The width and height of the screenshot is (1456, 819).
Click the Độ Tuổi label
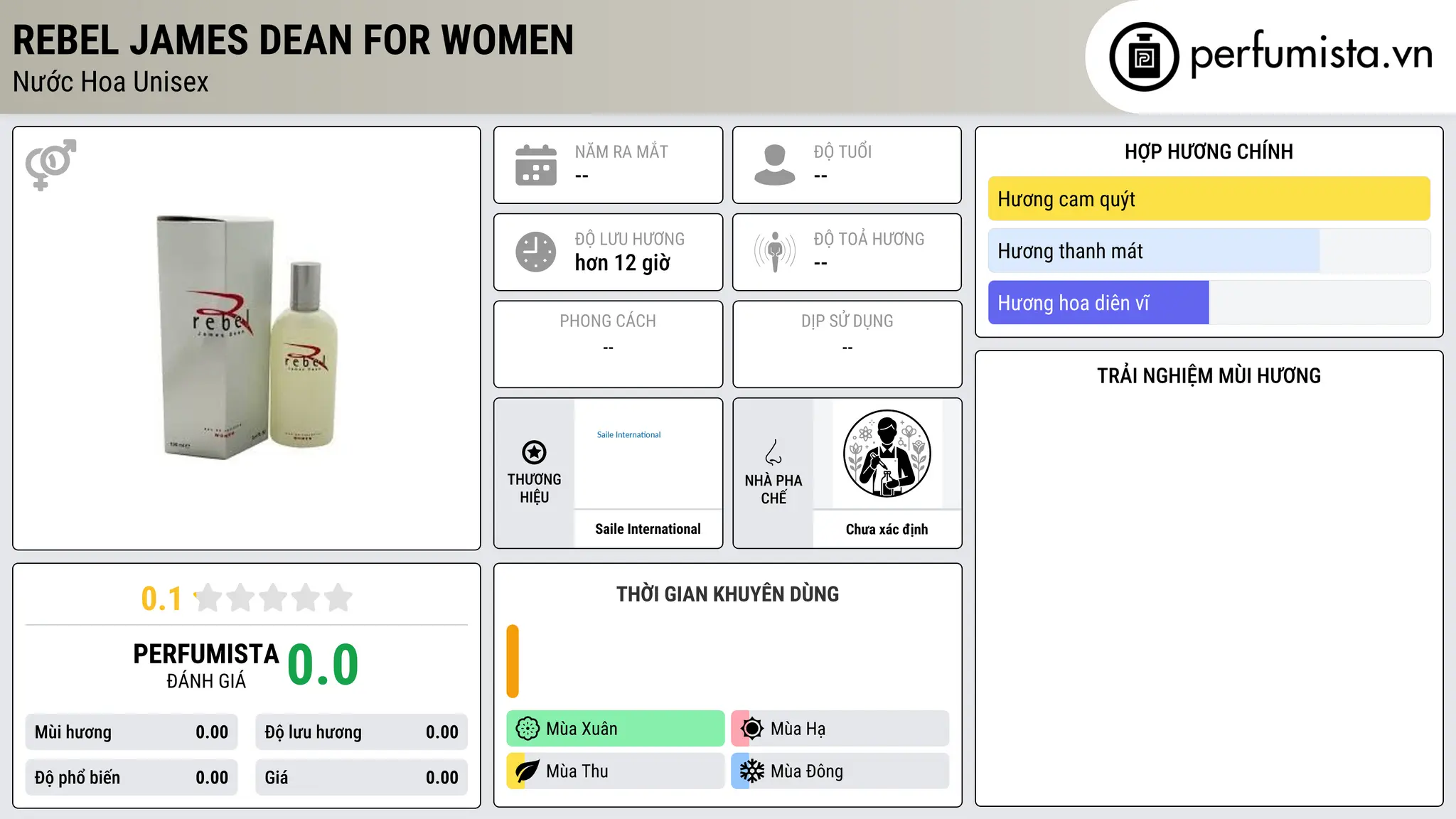pyautogui.click(x=842, y=152)
